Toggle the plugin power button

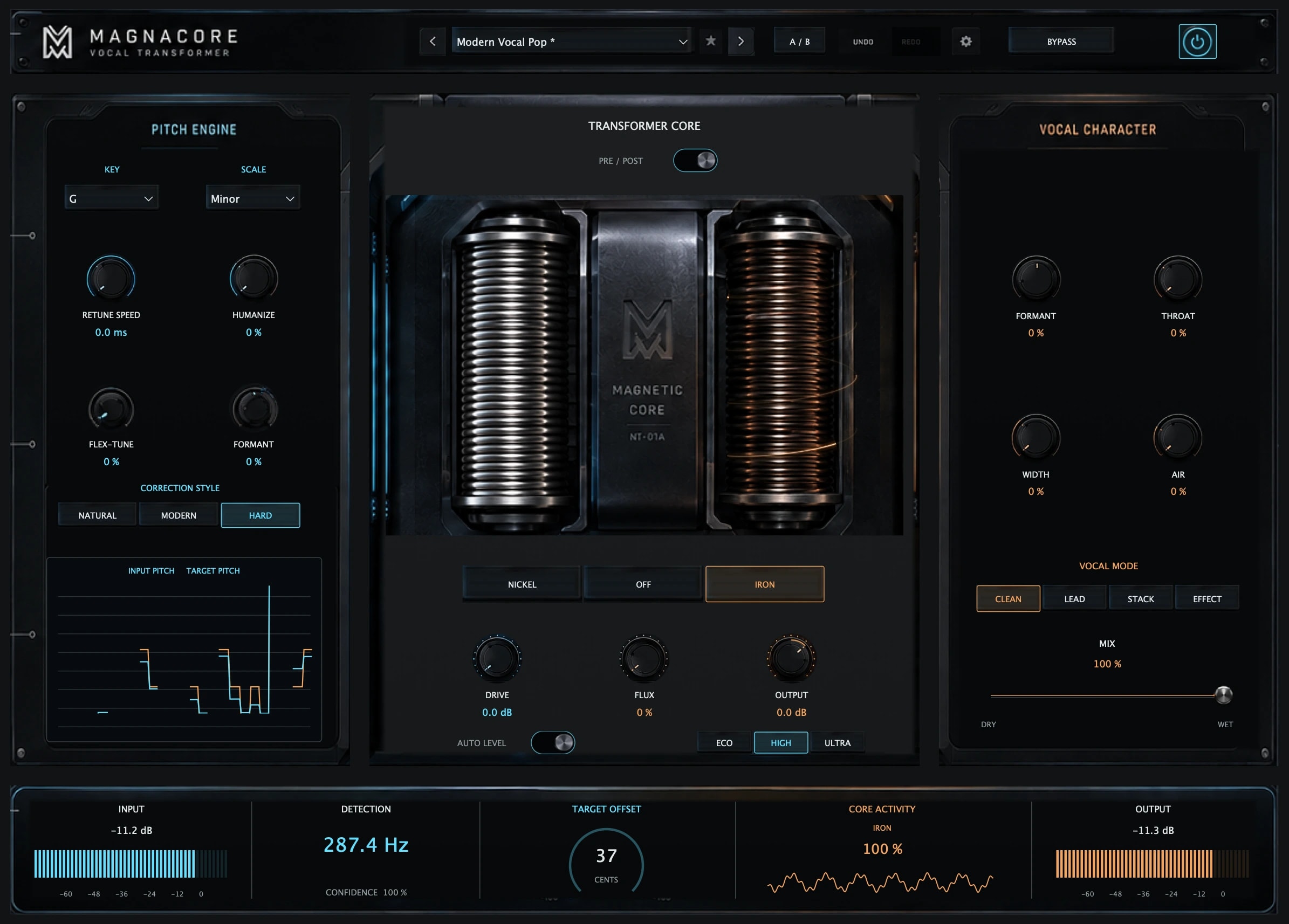tap(1197, 42)
